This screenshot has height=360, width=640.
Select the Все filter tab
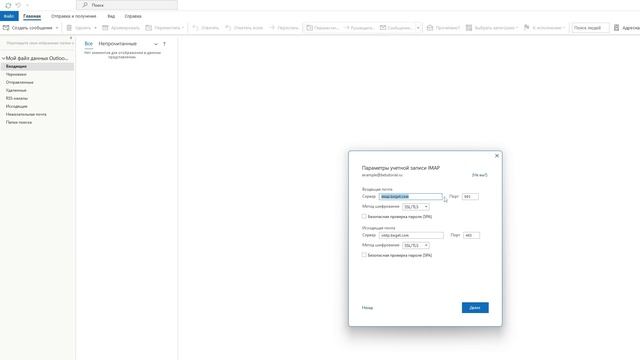pyautogui.click(x=89, y=44)
